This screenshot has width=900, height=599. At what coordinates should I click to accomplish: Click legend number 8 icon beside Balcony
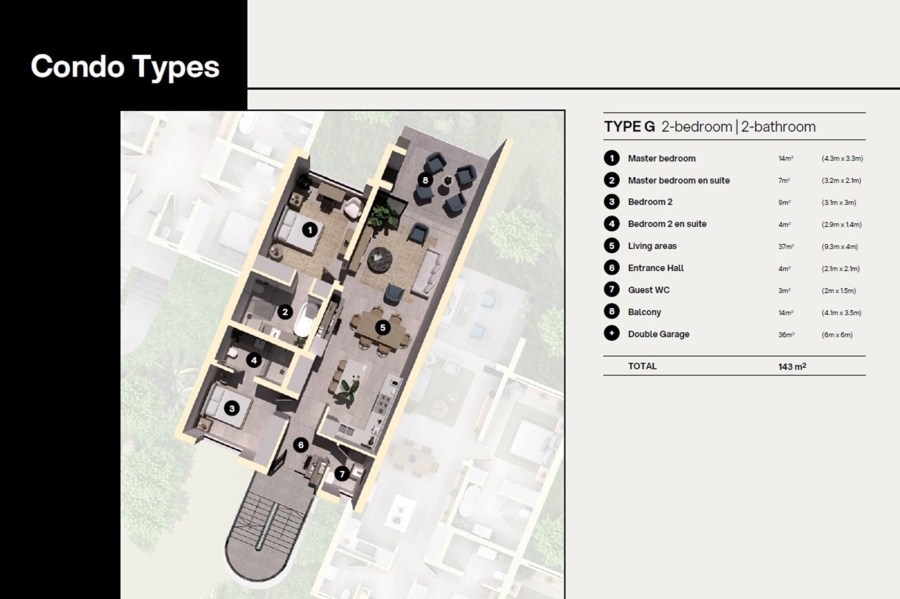click(x=612, y=312)
